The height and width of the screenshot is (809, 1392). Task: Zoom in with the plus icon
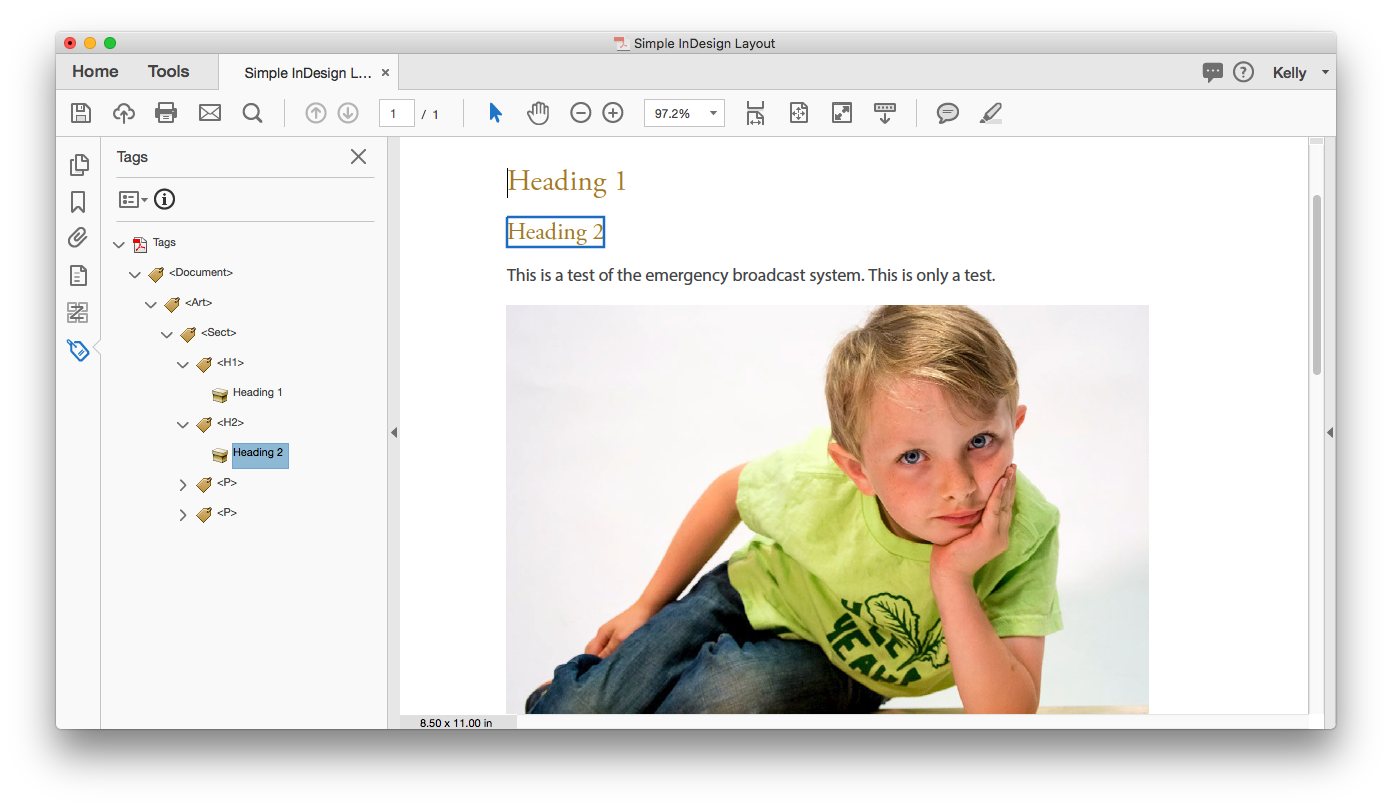(x=613, y=113)
